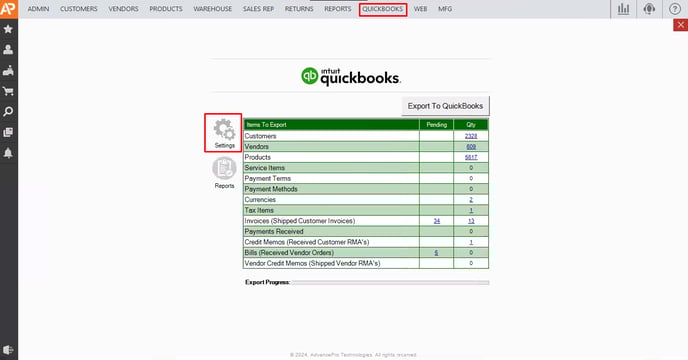This screenshot has height=360, width=688.
Task: Close the QuickBooks panel with red X
Action: [x=681, y=25]
